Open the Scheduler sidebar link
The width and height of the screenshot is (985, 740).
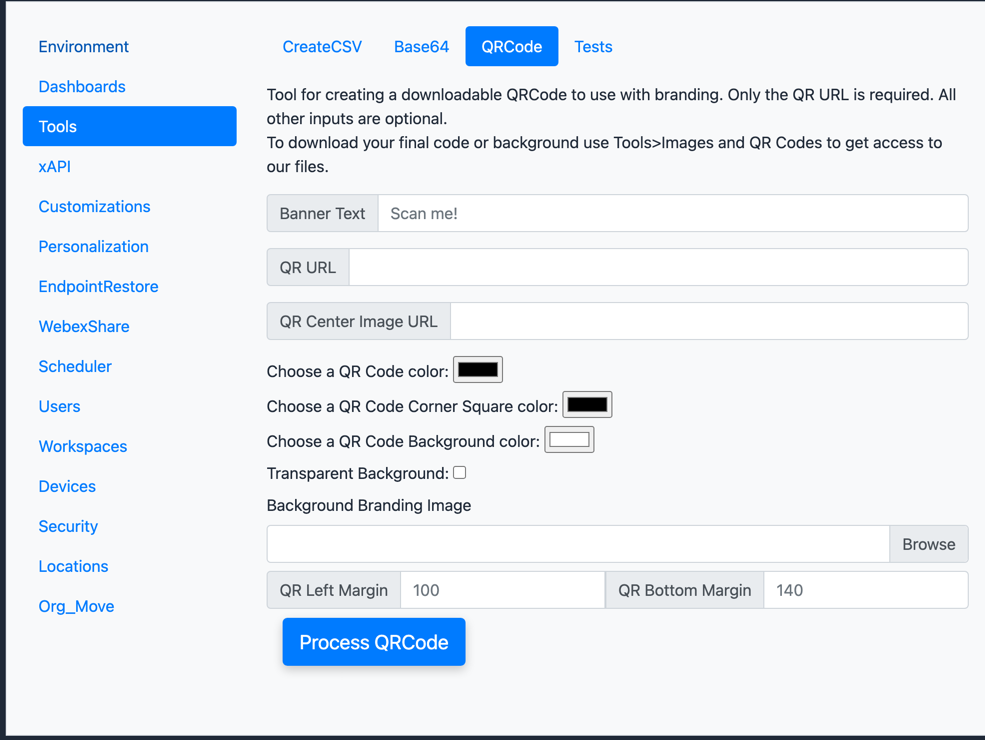[75, 367]
